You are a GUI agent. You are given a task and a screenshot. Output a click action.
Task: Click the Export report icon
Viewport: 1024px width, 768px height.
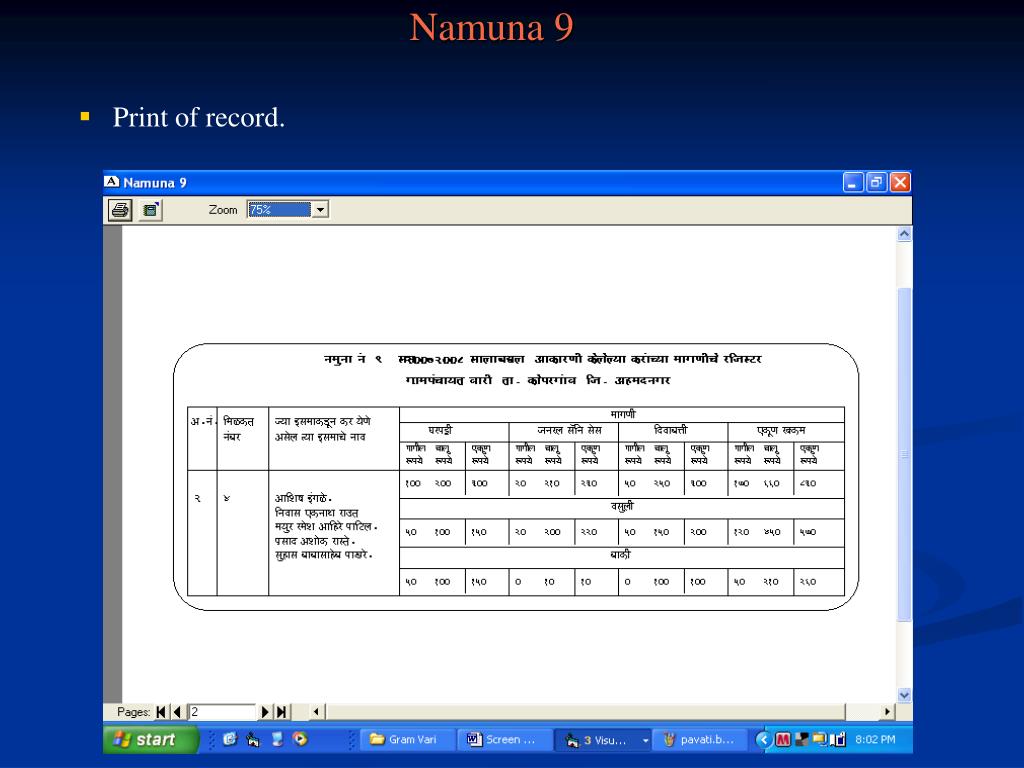151,210
